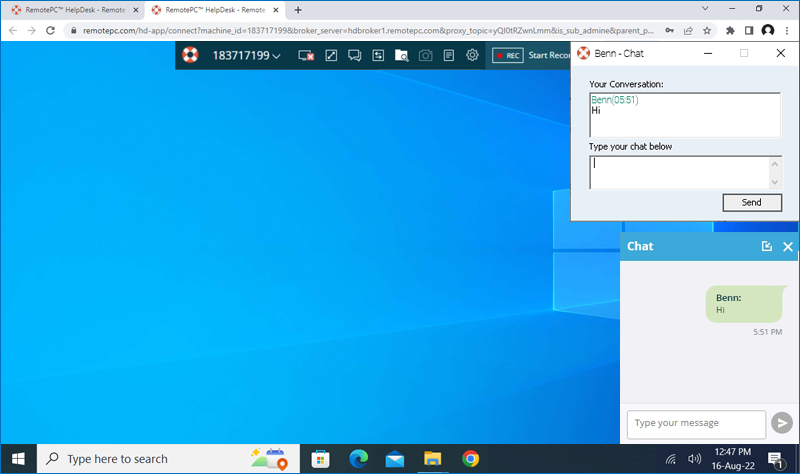Click the disconnect session monitor icon
Image resolution: width=800 pixels, height=474 pixels.
pos(306,56)
